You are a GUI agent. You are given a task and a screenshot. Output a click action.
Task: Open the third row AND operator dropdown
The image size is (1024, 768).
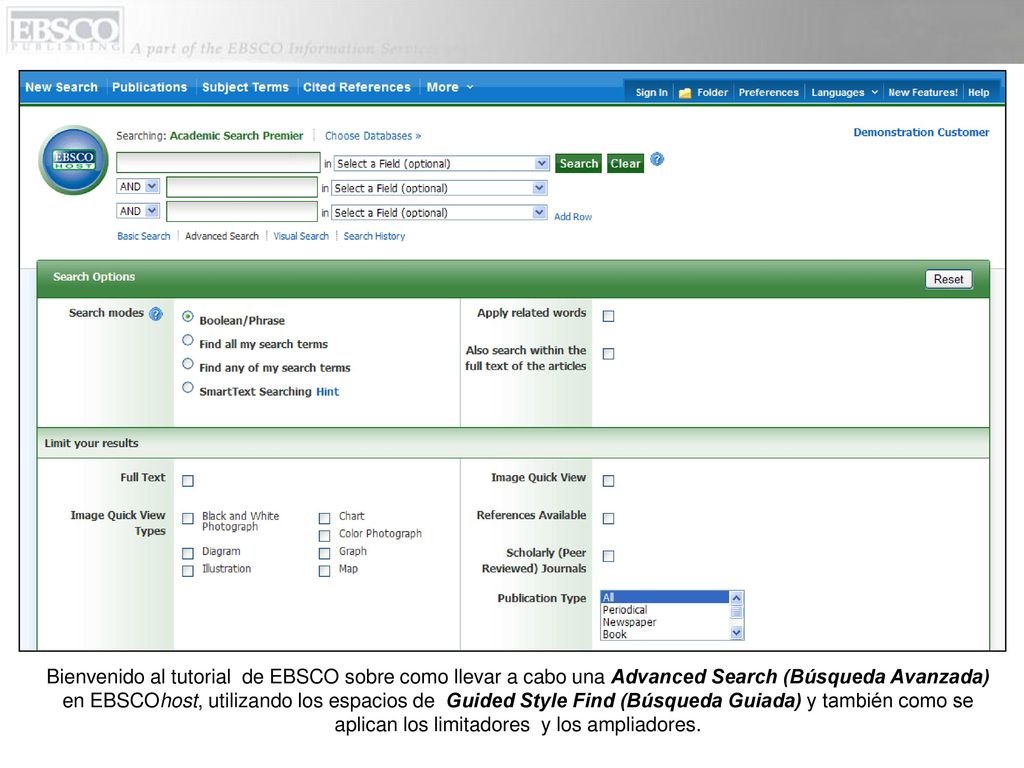pyautogui.click(x=138, y=211)
